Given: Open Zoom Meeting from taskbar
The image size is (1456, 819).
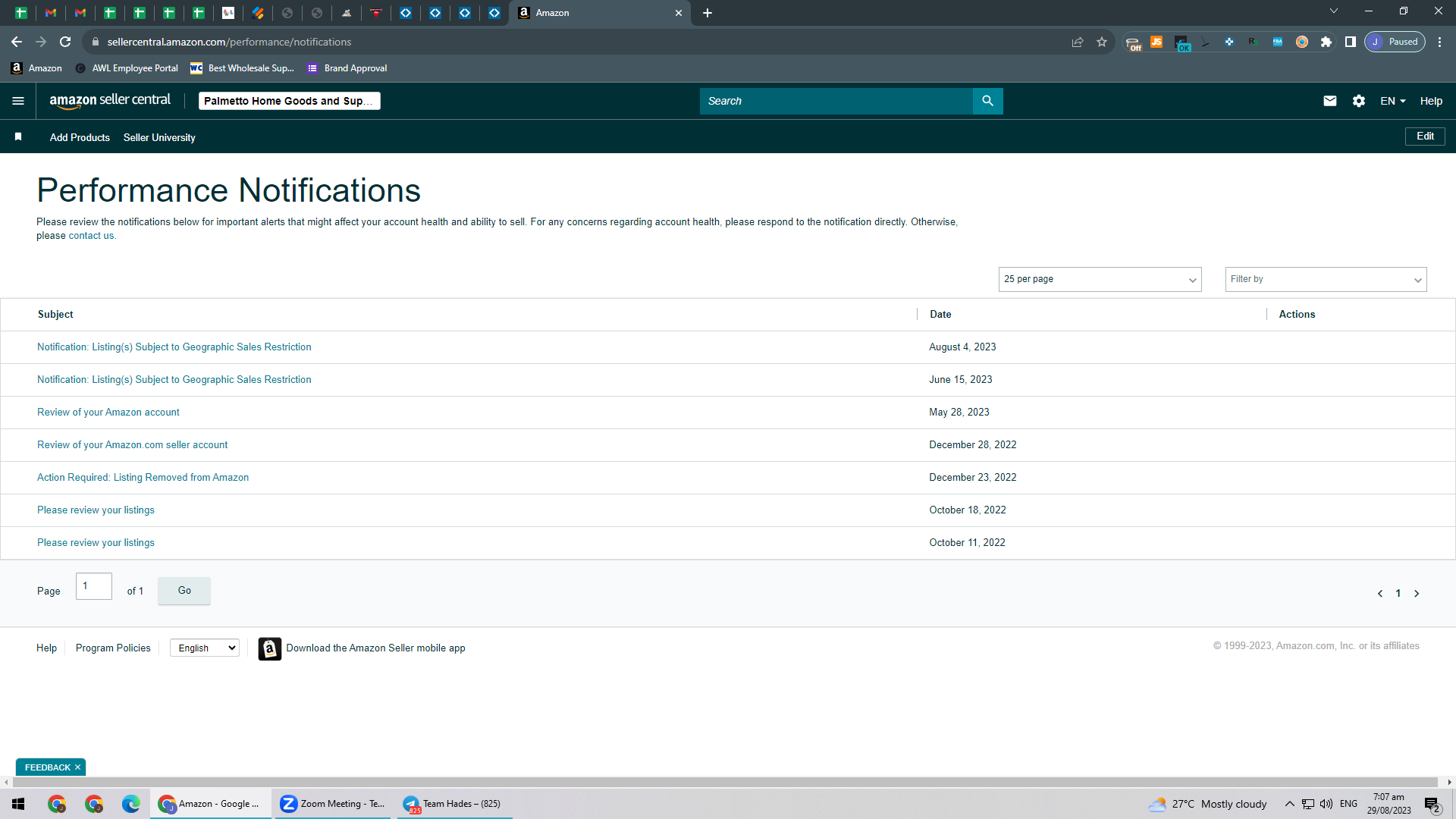Looking at the screenshot, I should [x=332, y=804].
